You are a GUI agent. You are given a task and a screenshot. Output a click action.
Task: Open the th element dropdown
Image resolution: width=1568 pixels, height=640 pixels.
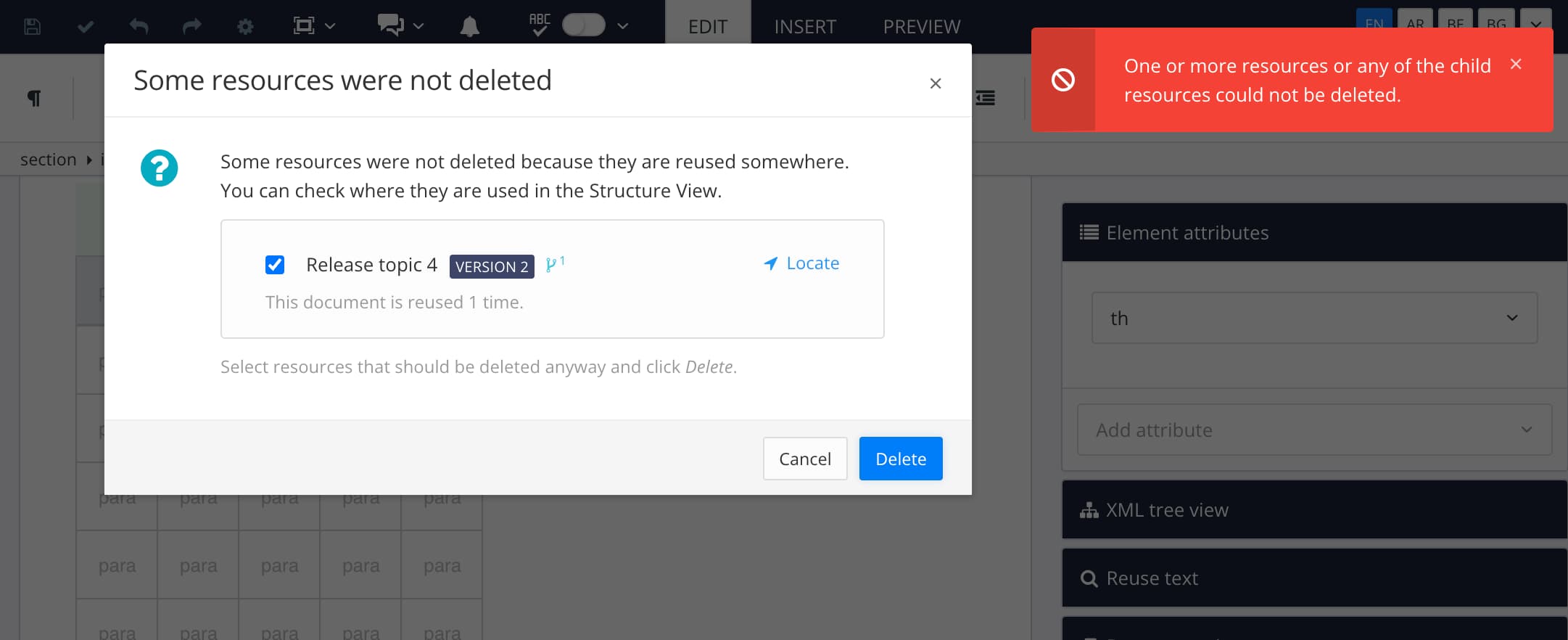[1313, 318]
